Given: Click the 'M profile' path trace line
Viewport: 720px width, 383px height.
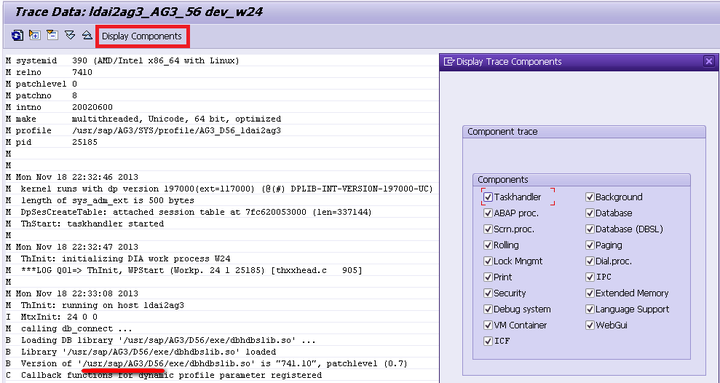Looking at the screenshot, I should click(x=143, y=131).
